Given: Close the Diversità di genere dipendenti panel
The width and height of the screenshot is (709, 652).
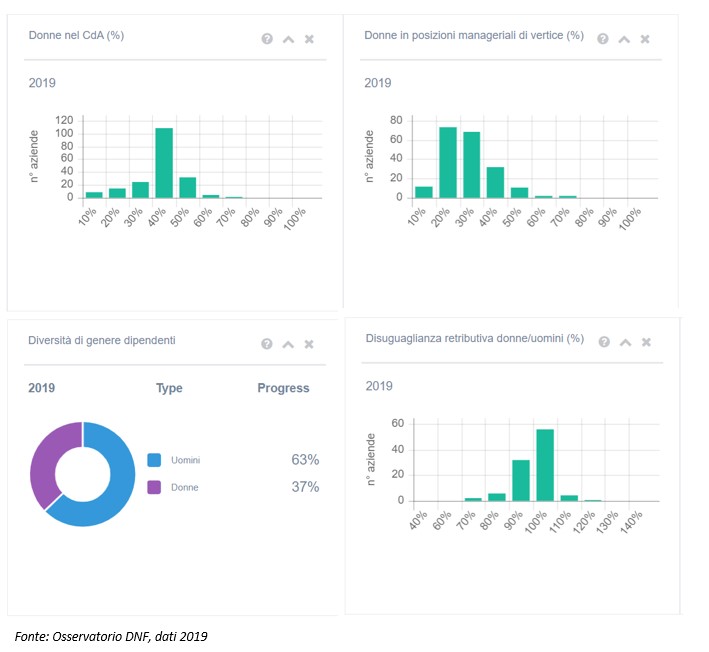Looking at the screenshot, I should [309, 344].
